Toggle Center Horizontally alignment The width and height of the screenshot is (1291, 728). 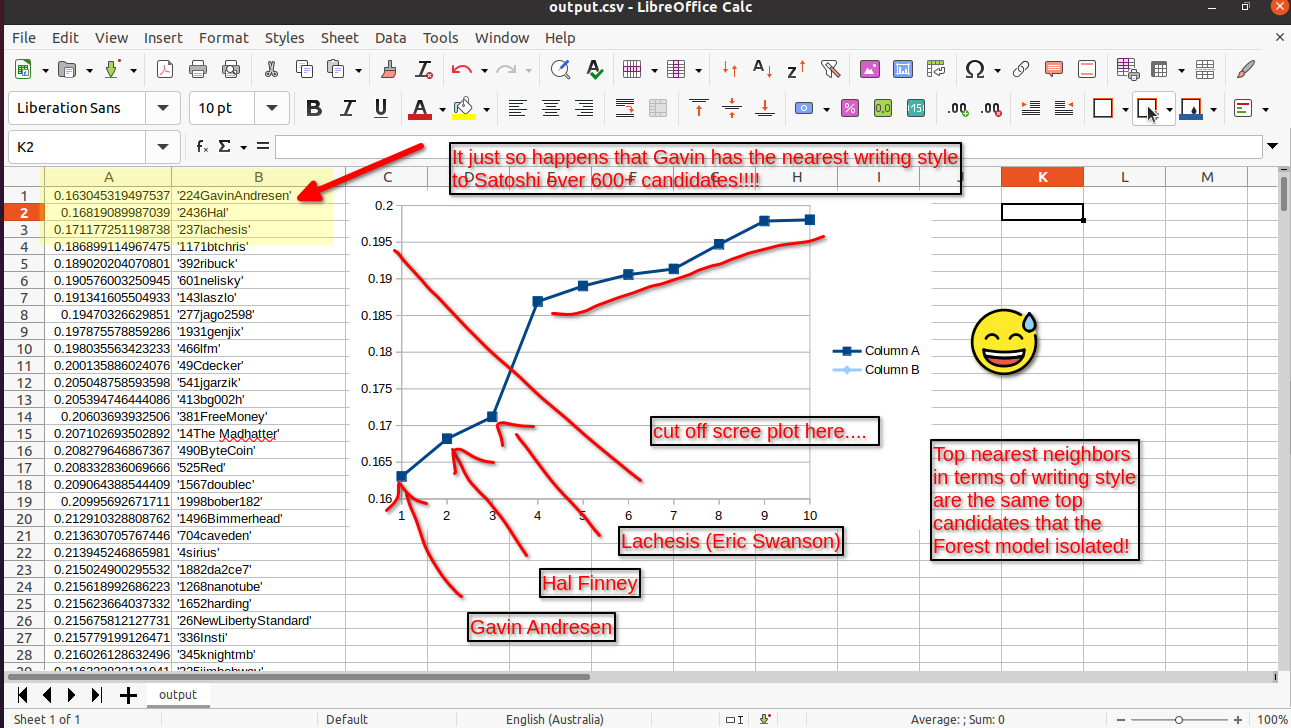[551, 108]
